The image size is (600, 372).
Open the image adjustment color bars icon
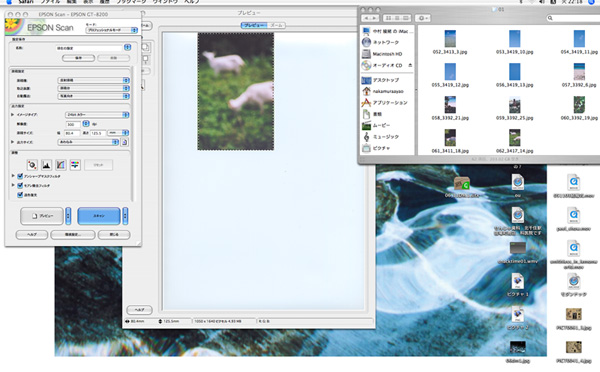click(75, 165)
